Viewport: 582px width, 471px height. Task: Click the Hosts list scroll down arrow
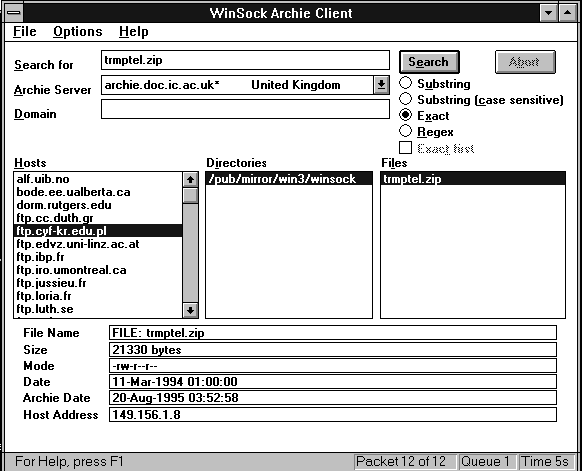(x=190, y=310)
